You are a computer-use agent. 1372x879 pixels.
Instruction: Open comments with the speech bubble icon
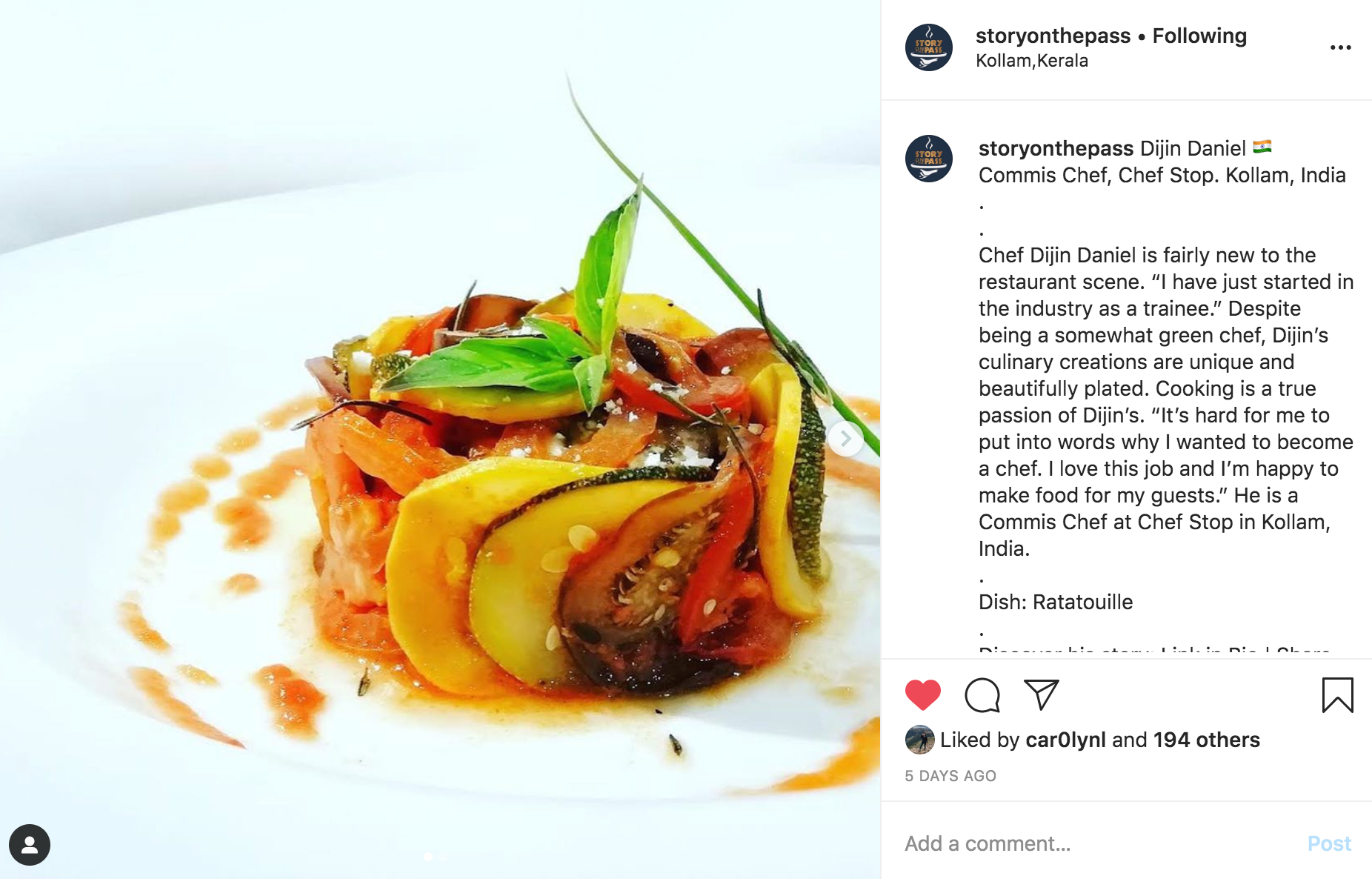point(982,695)
